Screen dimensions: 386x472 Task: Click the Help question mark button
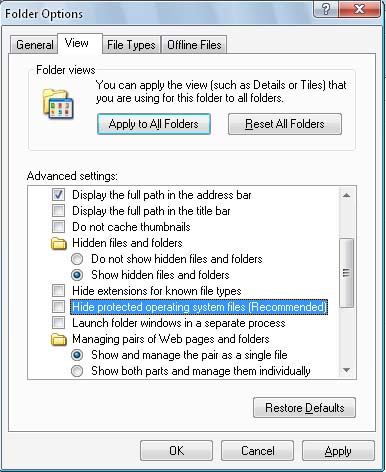pyautogui.click(x=326, y=9)
